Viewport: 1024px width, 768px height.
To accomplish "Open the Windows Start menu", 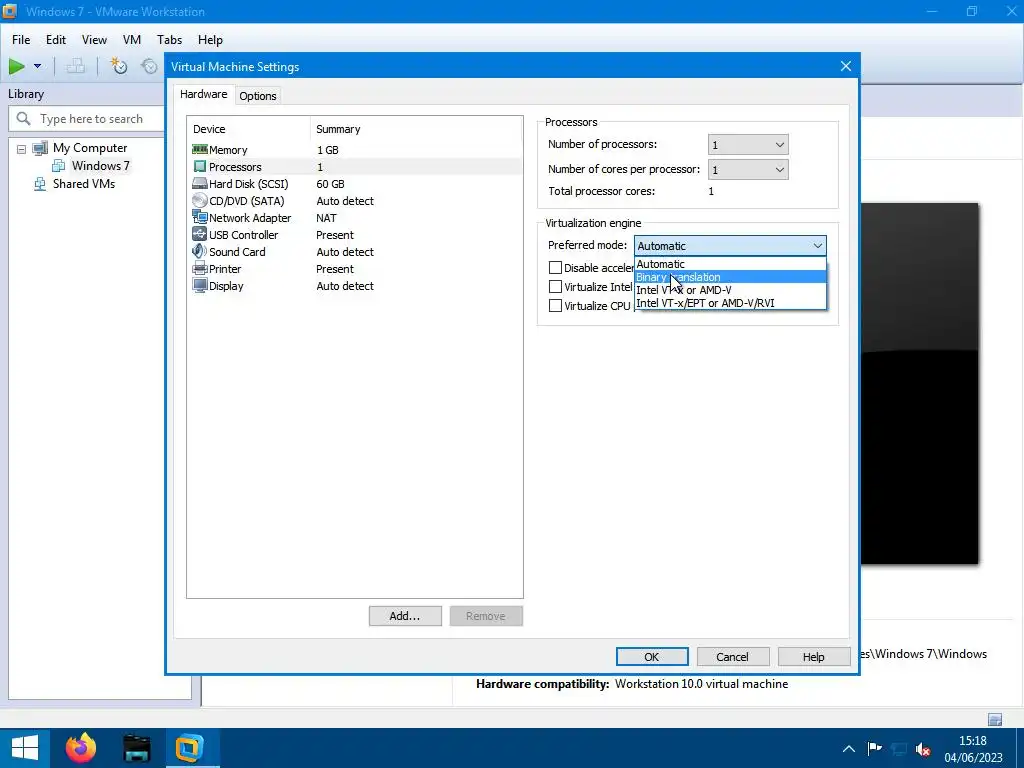I will pyautogui.click(x=25, y=748).
